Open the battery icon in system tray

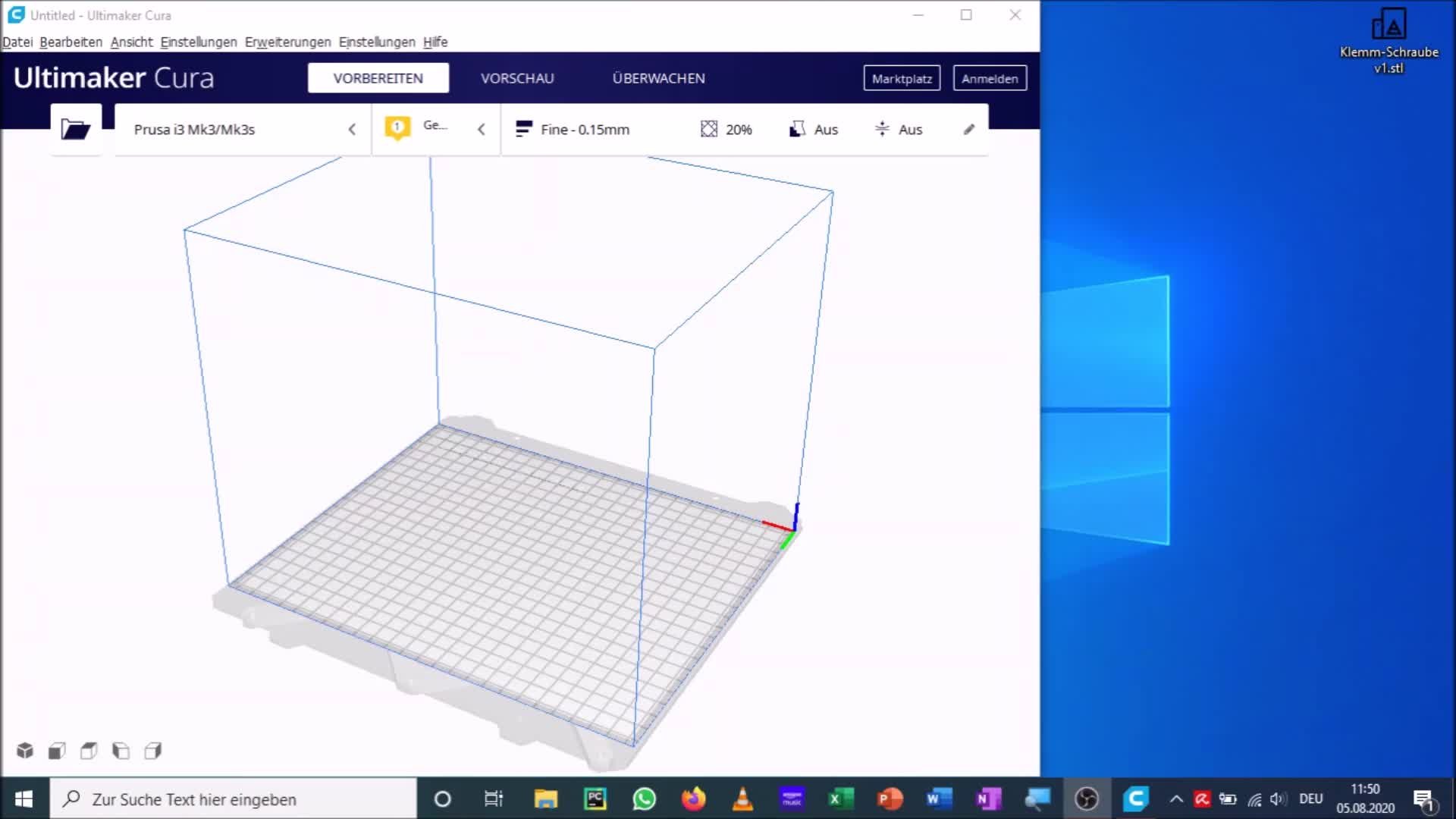point(1228,799)
